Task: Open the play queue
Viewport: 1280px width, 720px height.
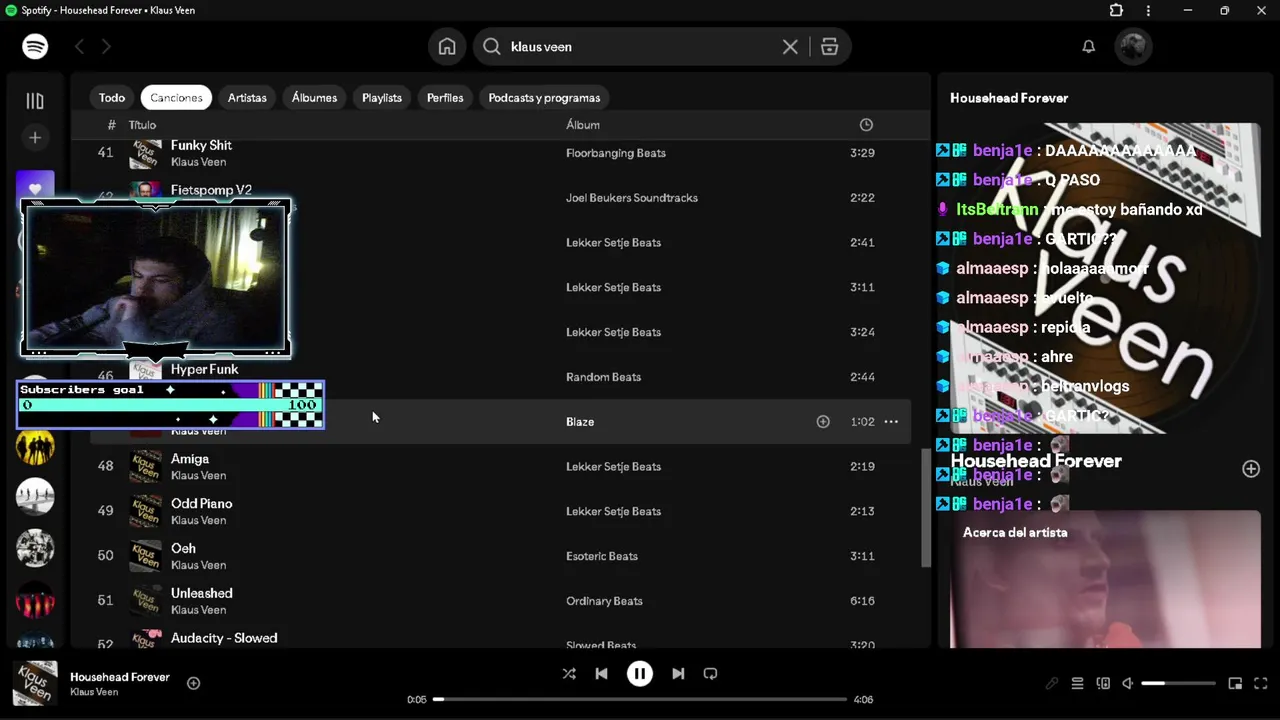Action: click(1077, 684)
